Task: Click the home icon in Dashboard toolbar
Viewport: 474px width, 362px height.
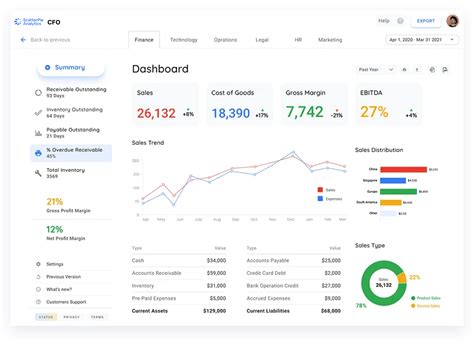Action: pyautogui.click(x=404, y=70)
